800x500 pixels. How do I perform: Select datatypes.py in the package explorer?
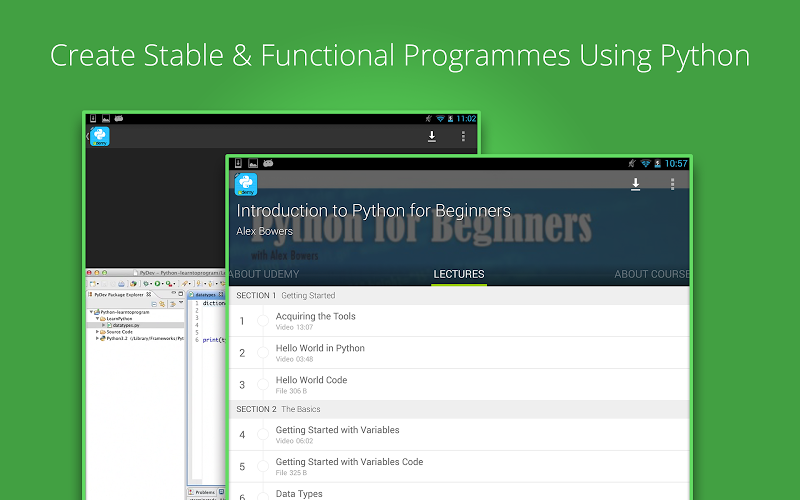pyautogui.click(x=126, y=325)
